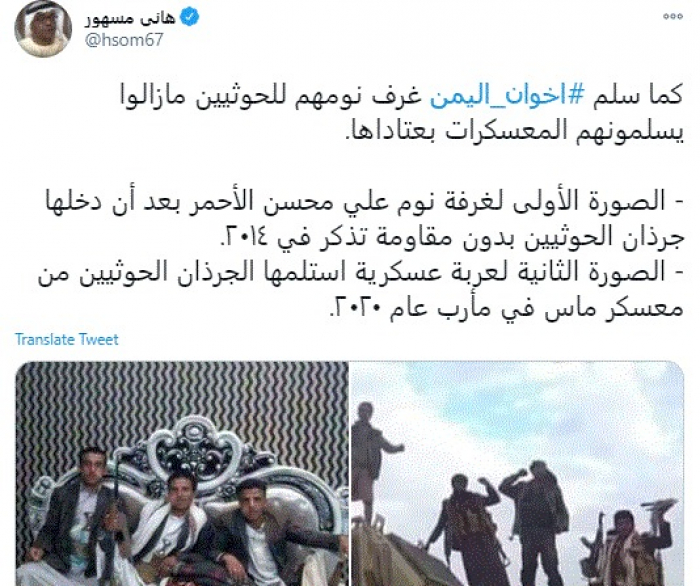Viewport: 700px width, 586px height.
Task: Click the tweet line mentioning ٢٠١٤
Action: (452, 239)
